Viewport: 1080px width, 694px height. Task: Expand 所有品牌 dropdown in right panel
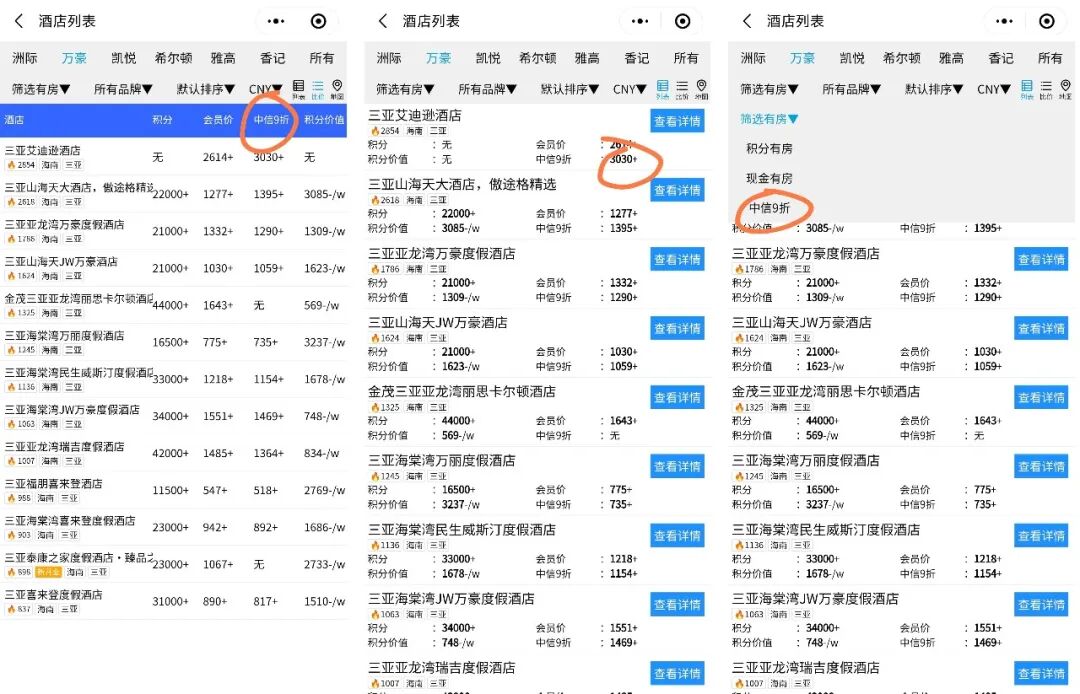pos(852,89)
